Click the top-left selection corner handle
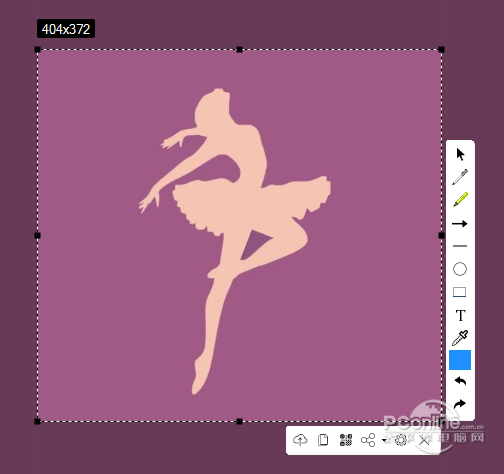Viewport: 504px width, 474px height. point(37,50)
